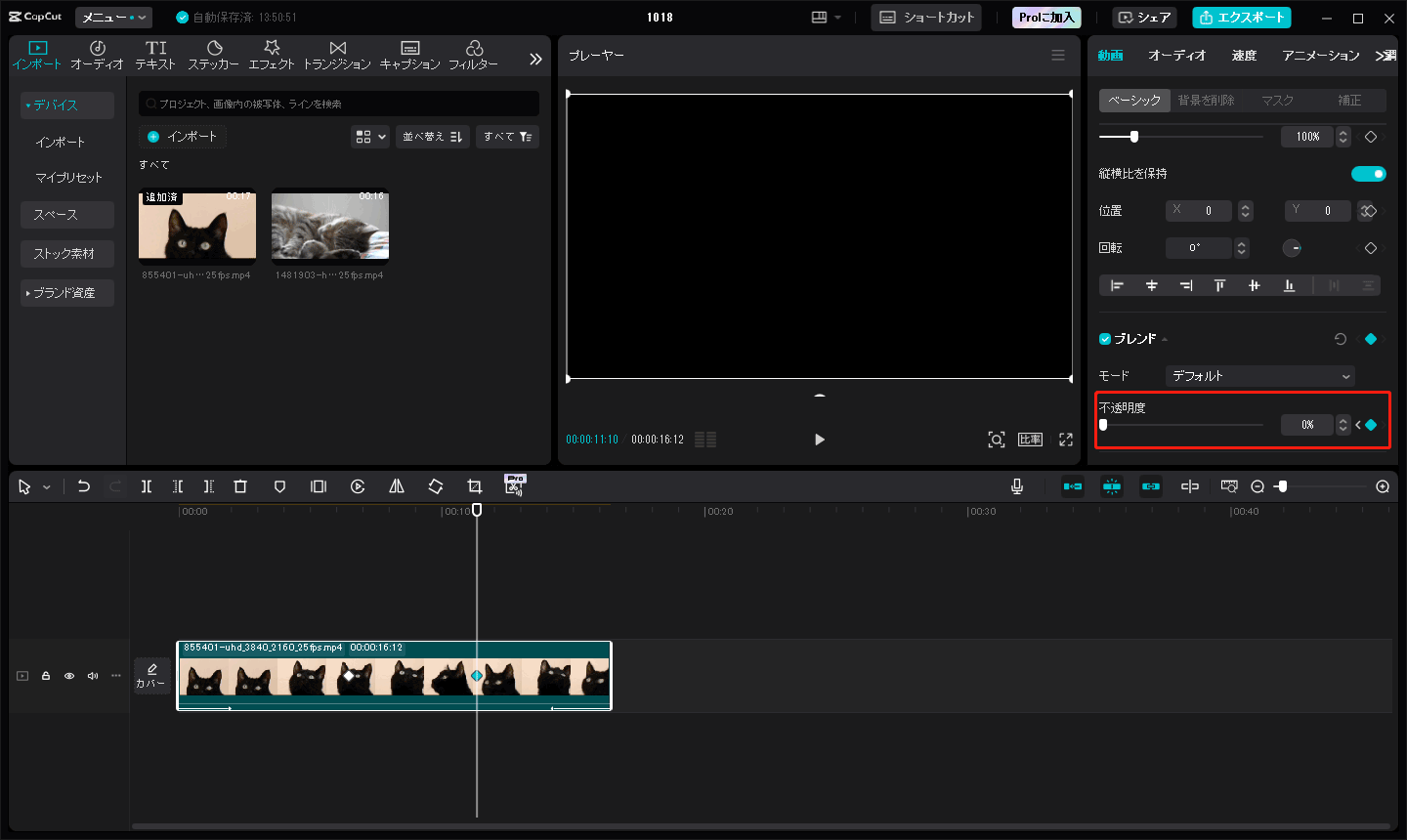Select the 背景を削除 sub-tab
The image size is (1407, 840).
coord(1206,101)
